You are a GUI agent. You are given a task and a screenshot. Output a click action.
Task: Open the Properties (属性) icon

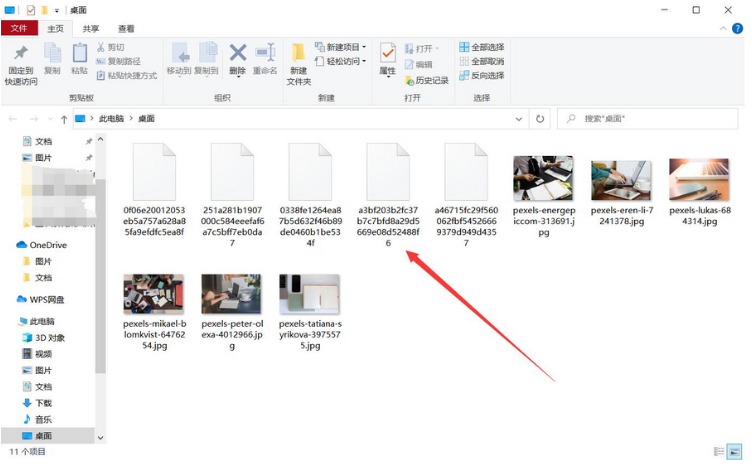pos(388,53)
